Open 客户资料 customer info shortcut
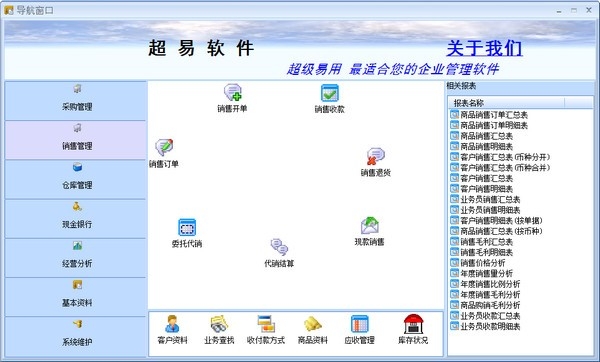The height and width of the screenshot is (362, 600). point(172,329)
